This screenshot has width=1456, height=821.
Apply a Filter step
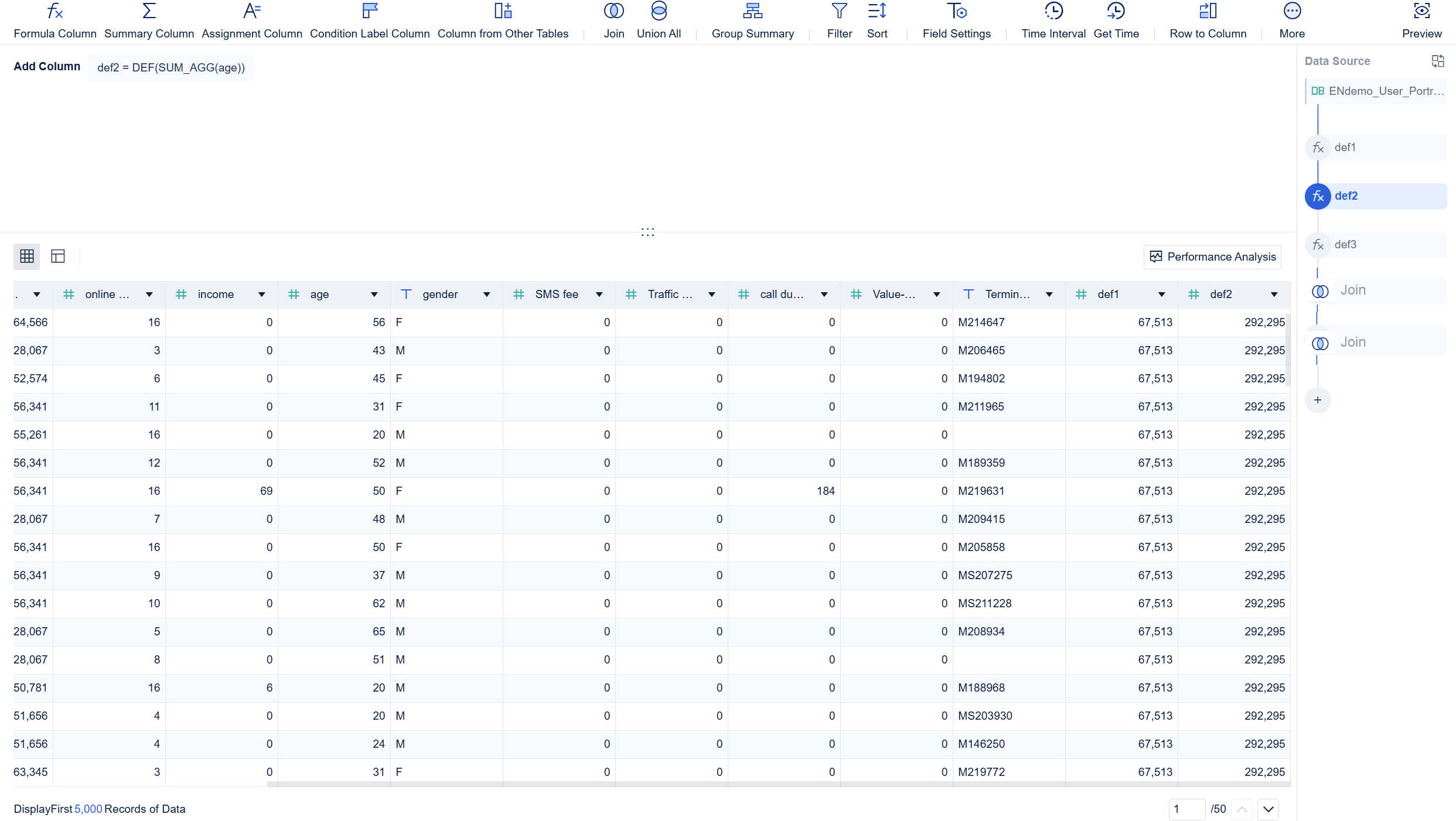839,21
